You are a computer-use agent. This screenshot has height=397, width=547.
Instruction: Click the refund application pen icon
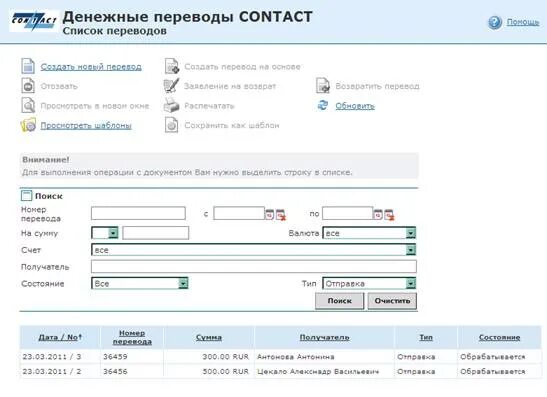[172, 86]
